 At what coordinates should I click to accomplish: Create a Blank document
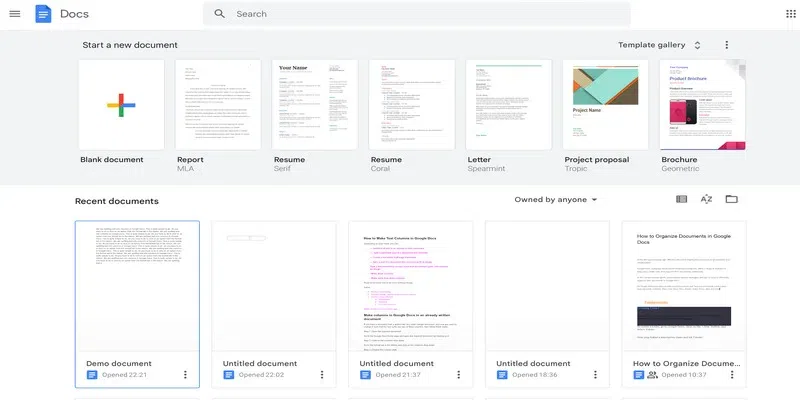click(x=121, y=105)
